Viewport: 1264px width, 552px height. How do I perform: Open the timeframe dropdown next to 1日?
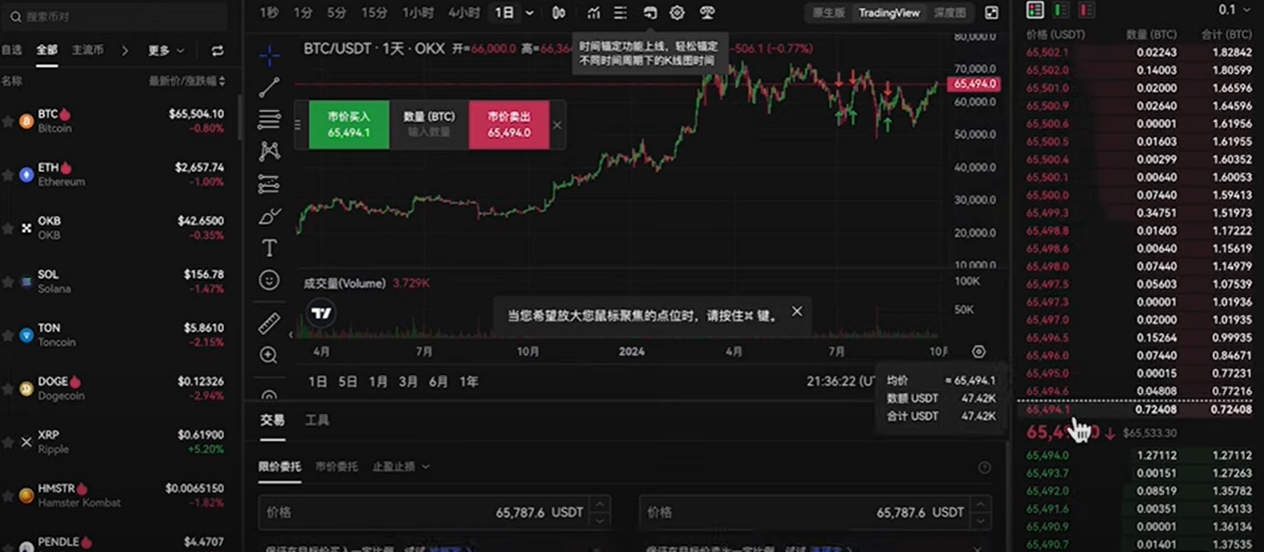[530, 13]
